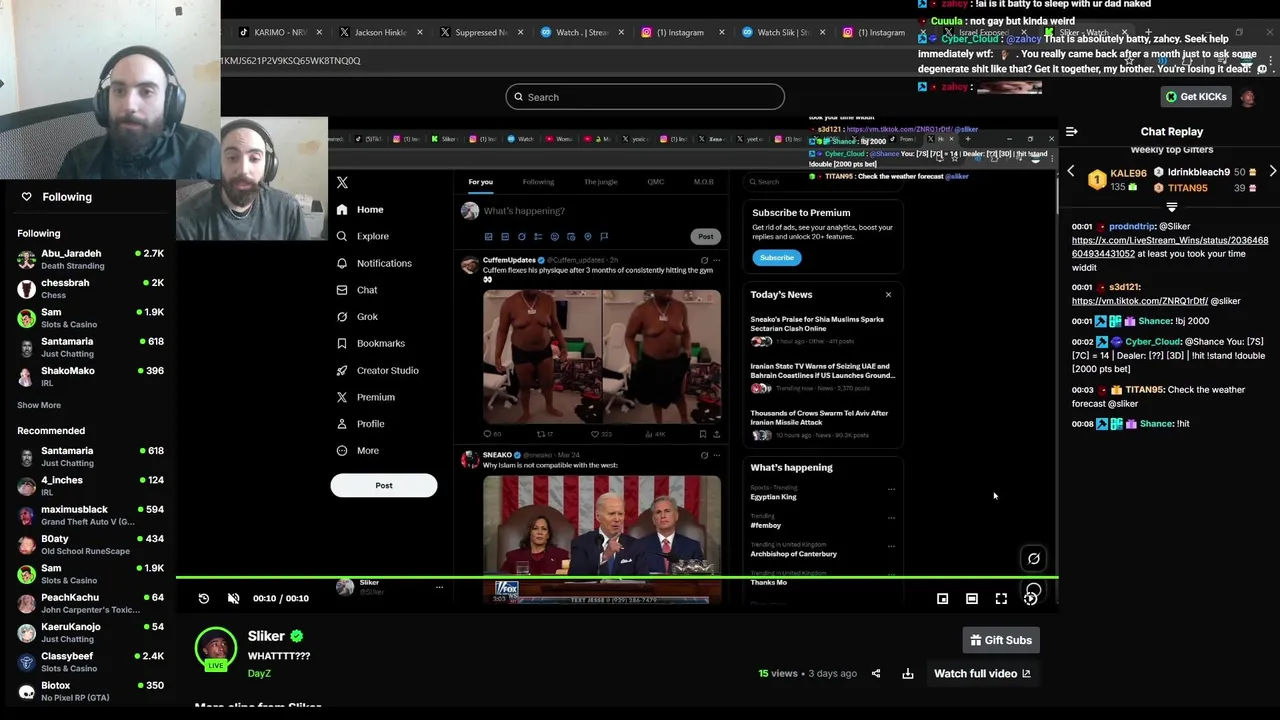1280x720 pixels.
Task: Switch to the Suppressed News browser tab
Action: pos(481,32)
